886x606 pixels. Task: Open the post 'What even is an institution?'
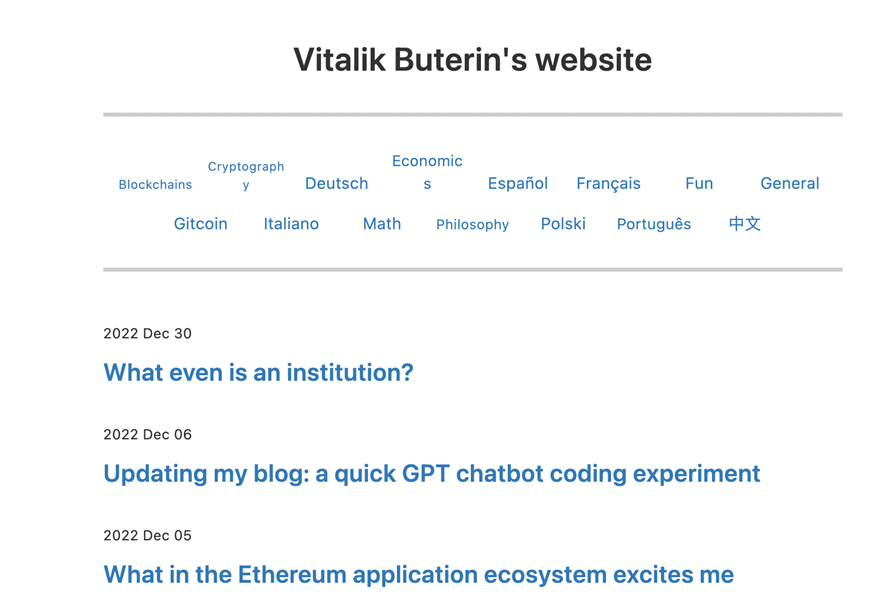(x=258, y=372)
